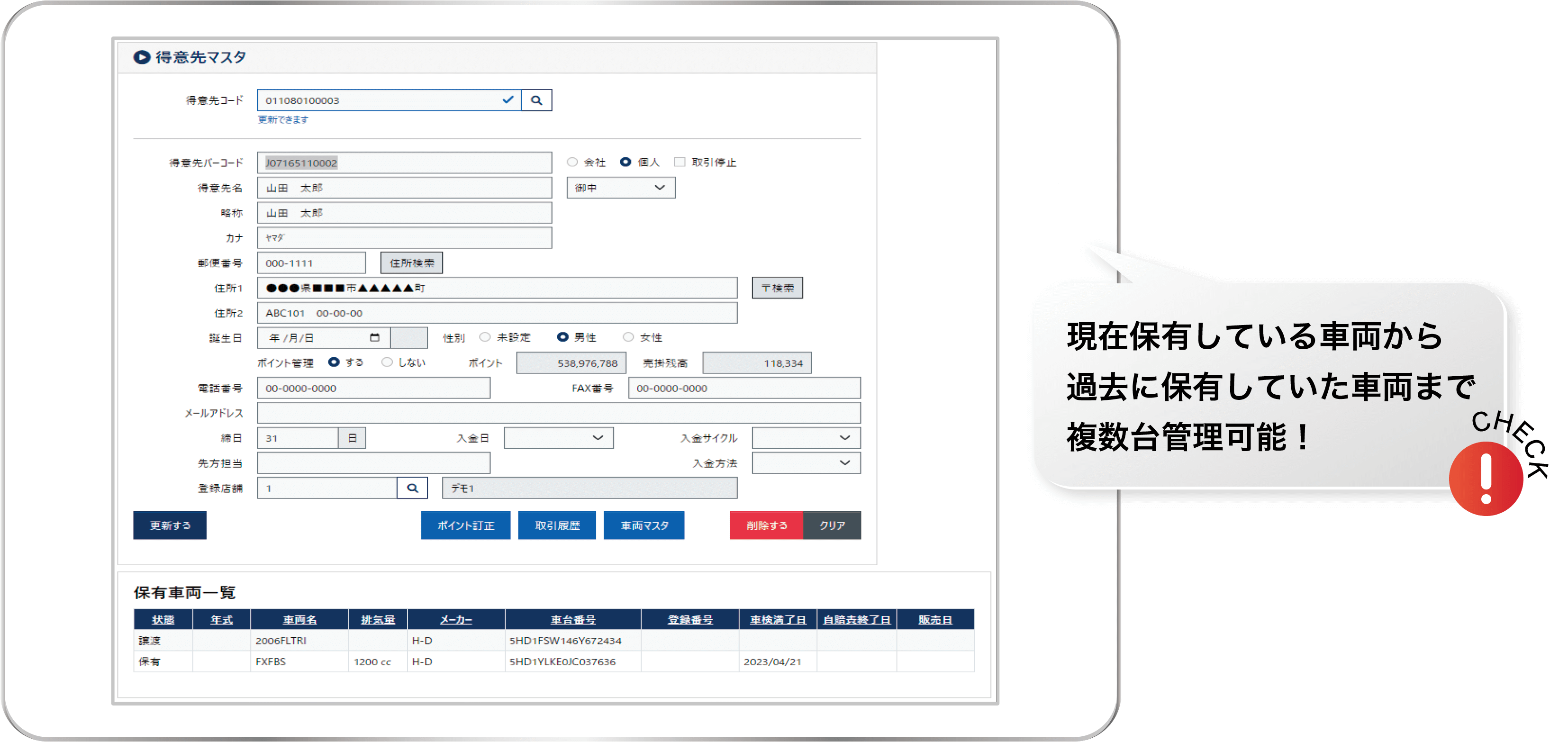Click search icon beside customer code field
The image size is (1568, 742).
536,100
